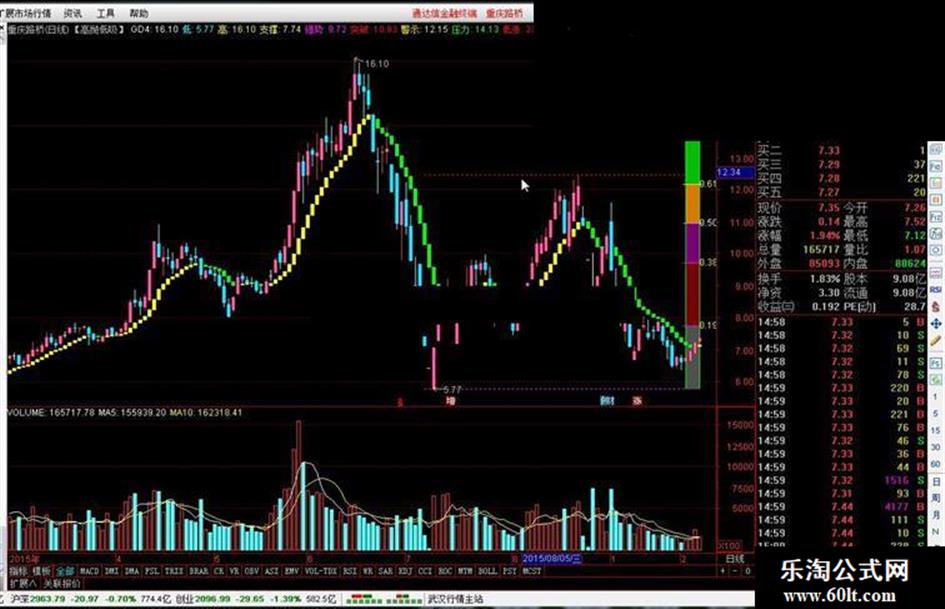Click the trade row with volume 4177
This screenshot has width=945, height=609.
click(x=841, y=506)
